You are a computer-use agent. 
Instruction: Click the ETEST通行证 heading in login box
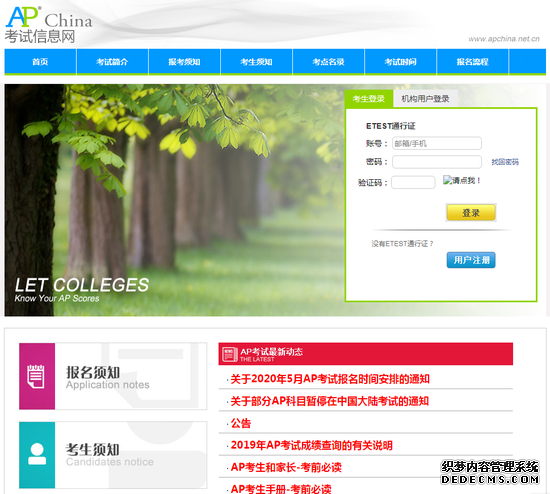coord(390,126)
